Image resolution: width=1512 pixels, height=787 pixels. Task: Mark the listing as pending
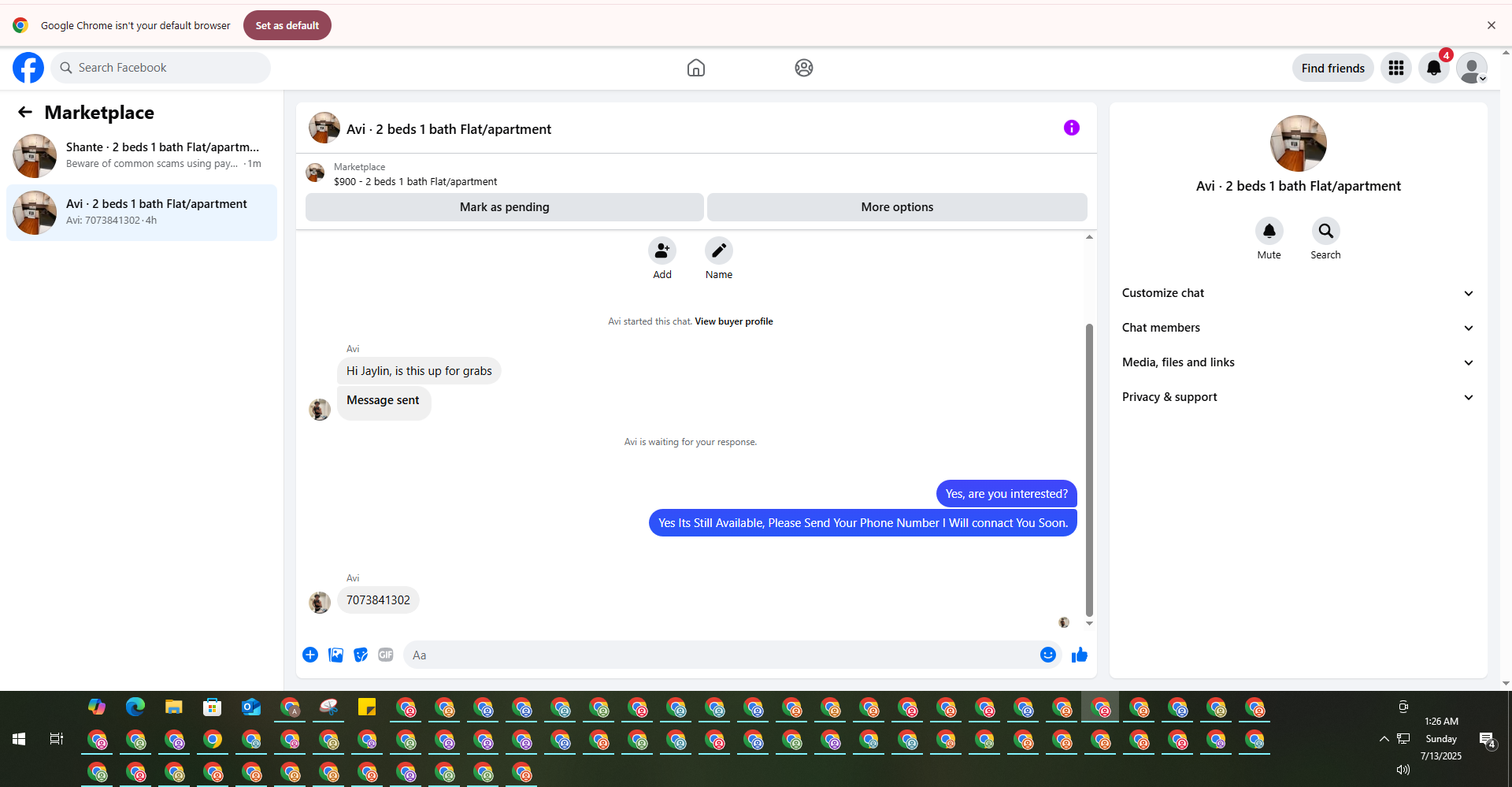(x=505, y=207)
